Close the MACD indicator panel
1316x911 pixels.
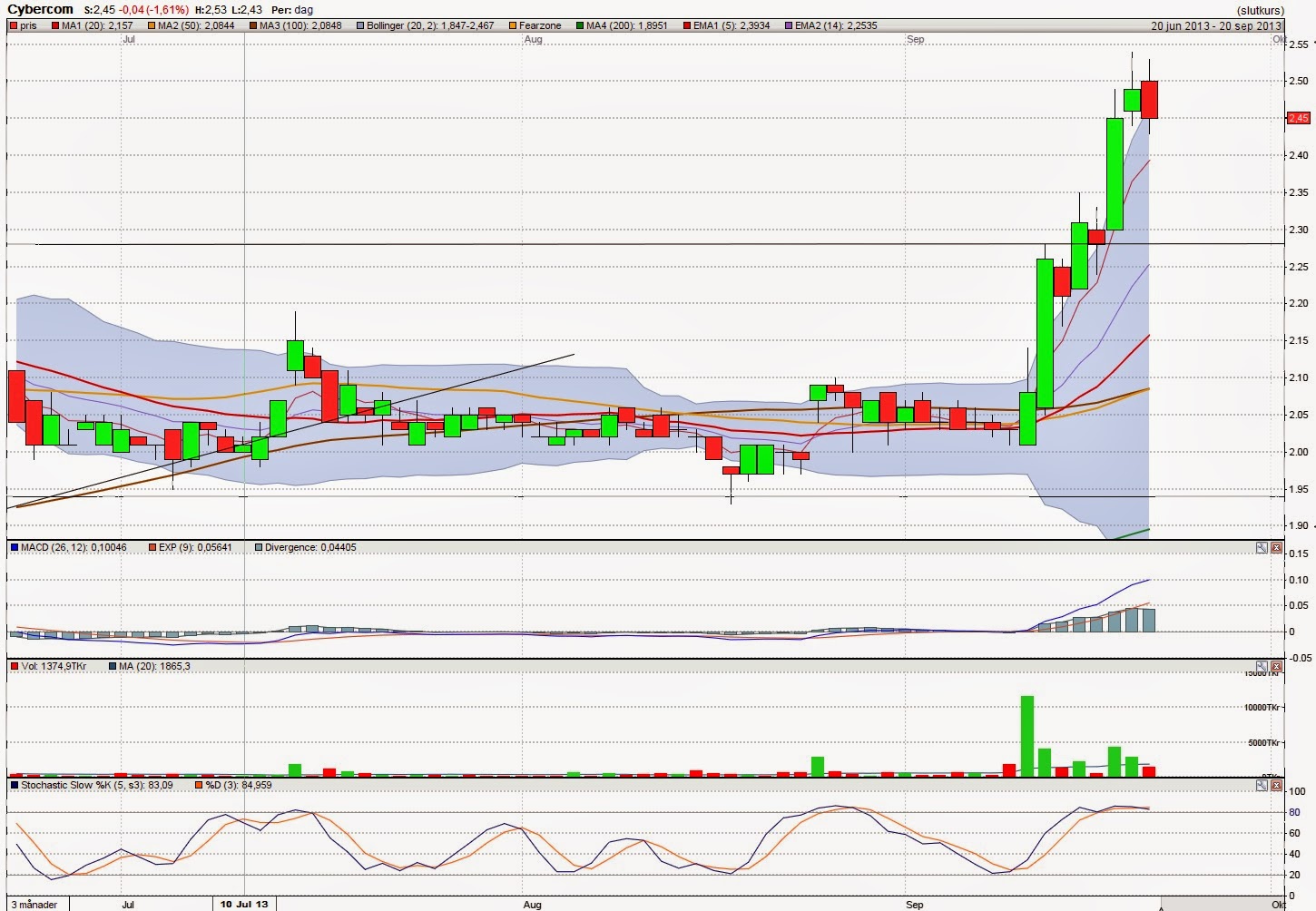click(1277, 547)
